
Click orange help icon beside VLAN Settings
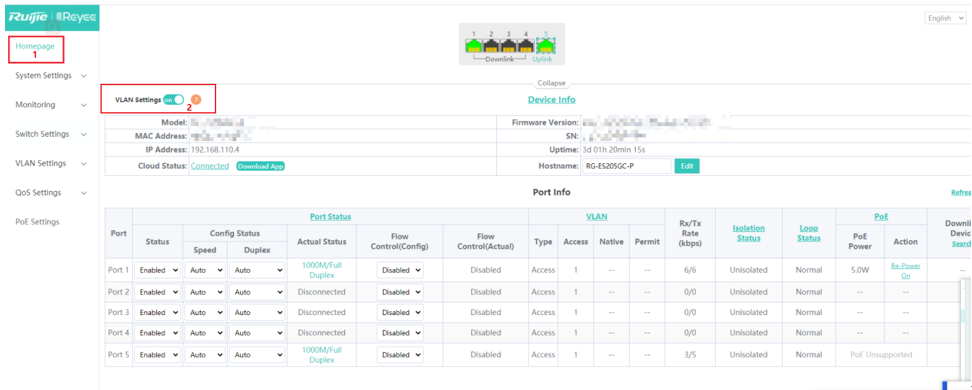click(x=196, y=99)
